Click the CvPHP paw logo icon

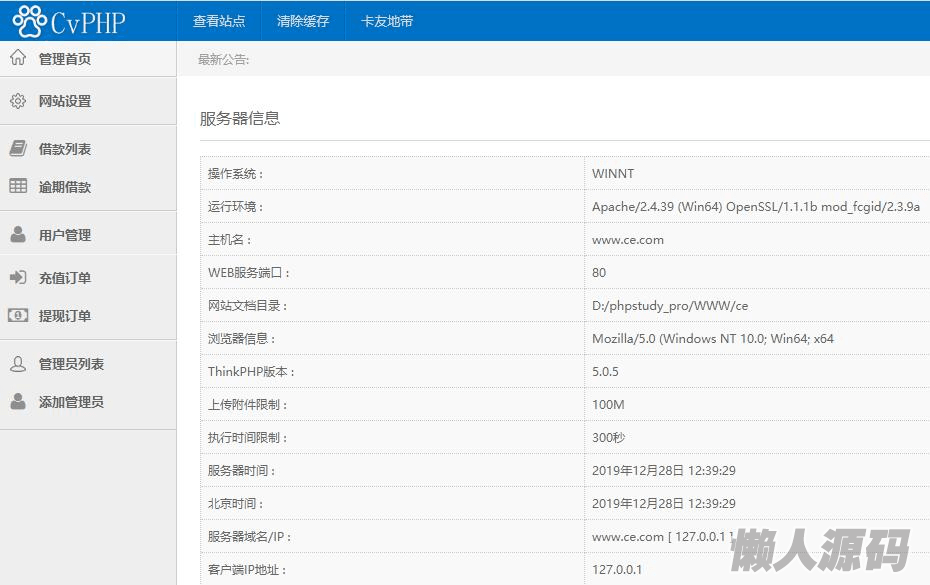tap(30, 21)
